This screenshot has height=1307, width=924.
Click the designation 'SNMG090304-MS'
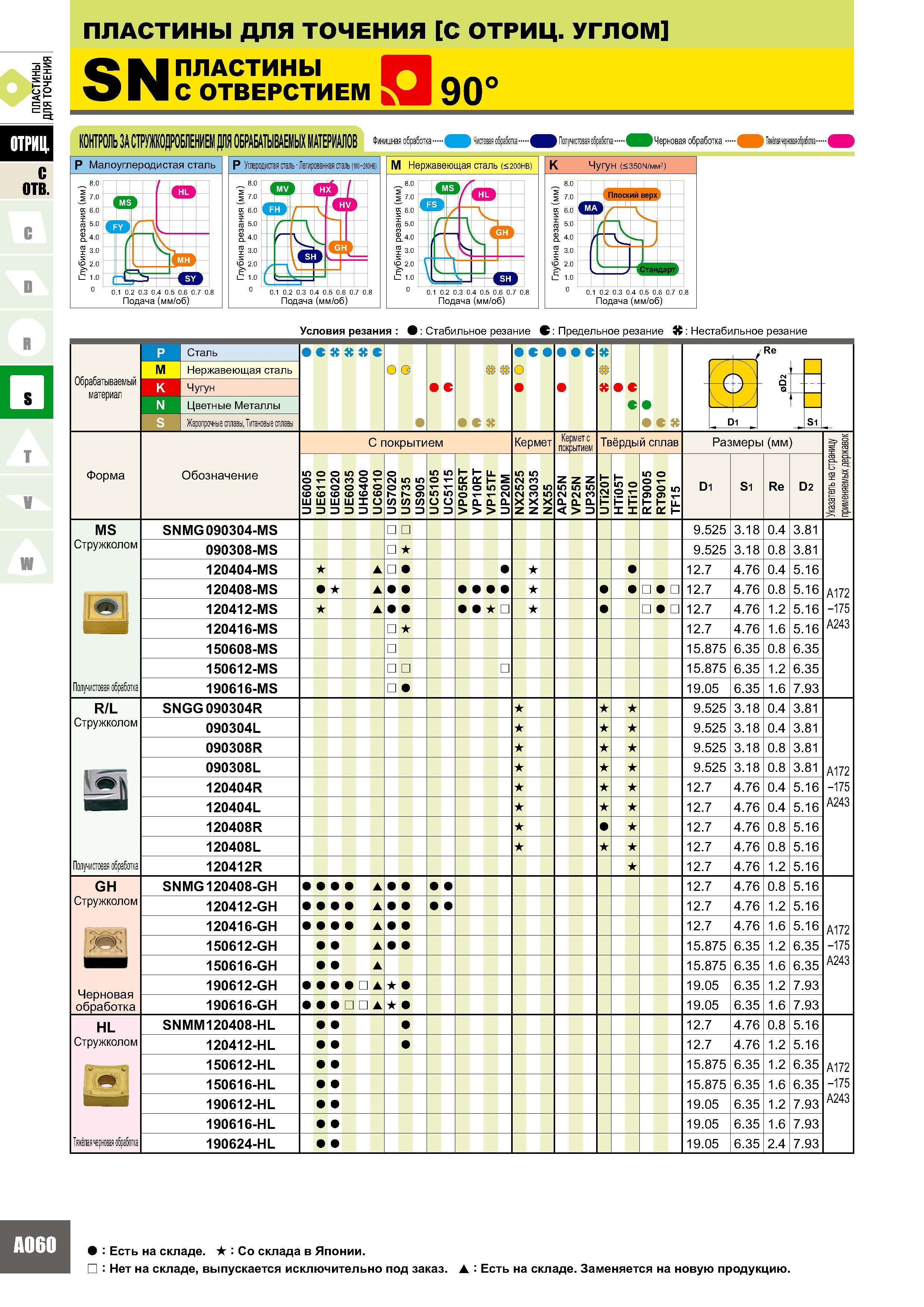tap(220, 530)
